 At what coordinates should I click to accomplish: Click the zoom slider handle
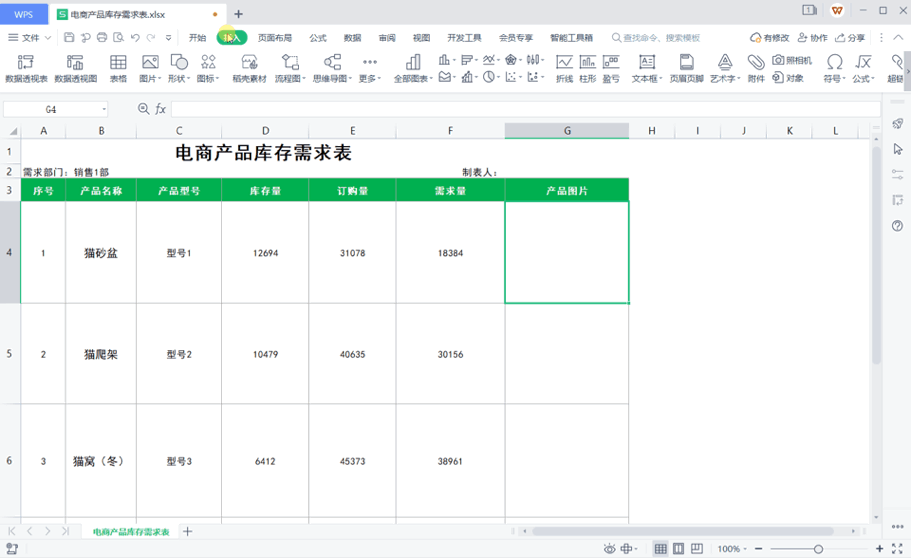818,549
